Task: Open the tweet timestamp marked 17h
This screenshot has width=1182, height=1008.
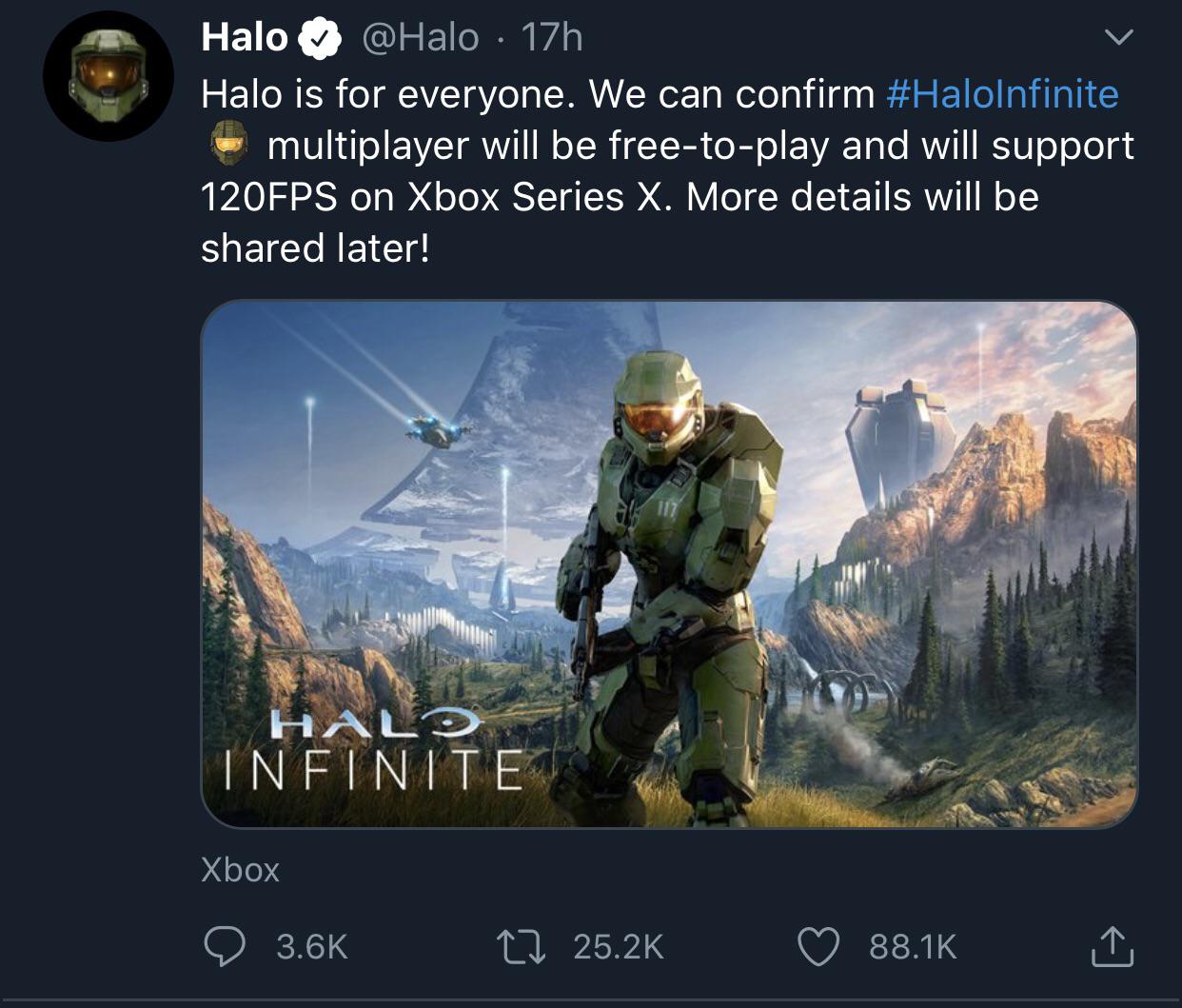Action: click(x=553, y=38)
